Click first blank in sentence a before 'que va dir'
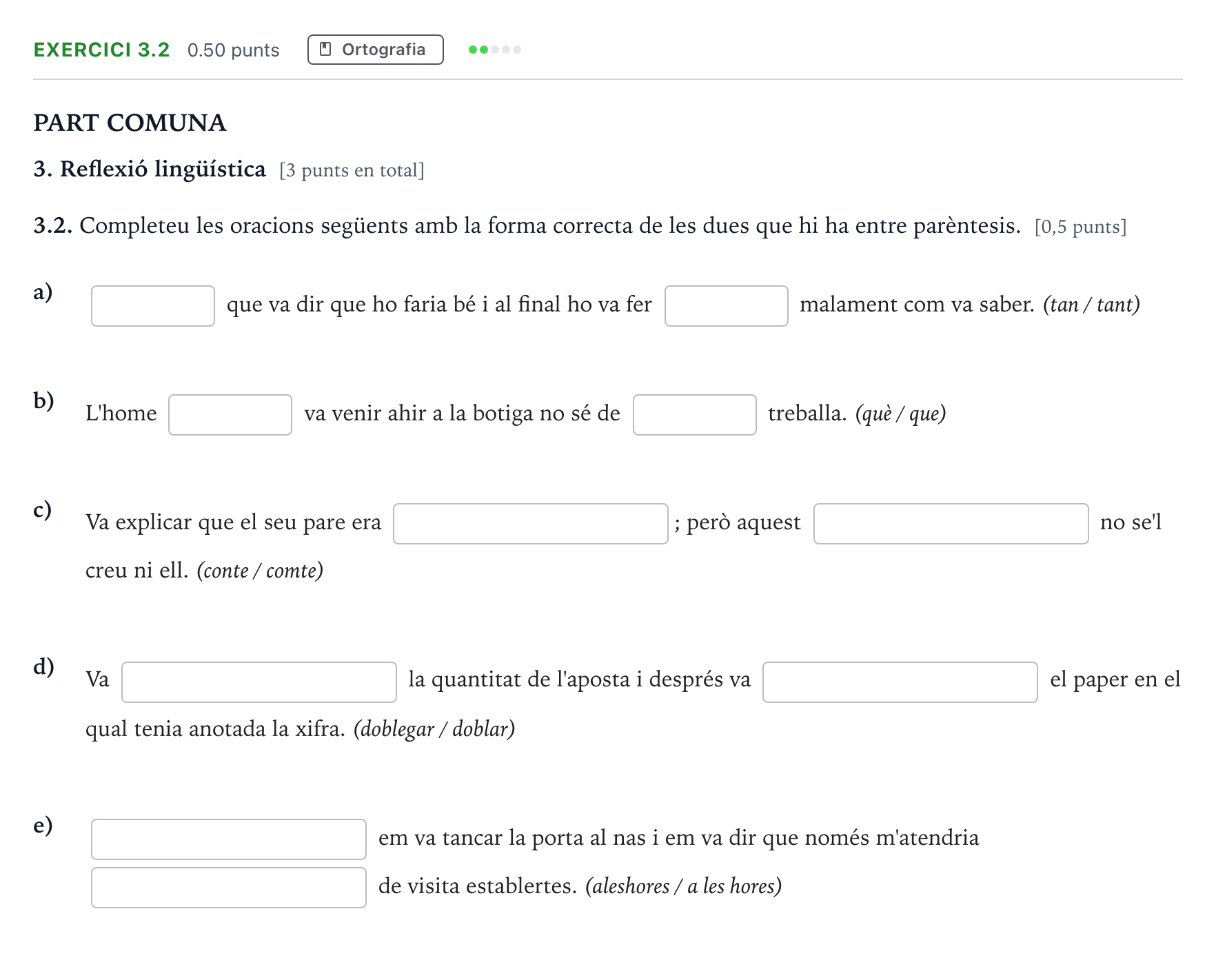 tap(153, 306)
